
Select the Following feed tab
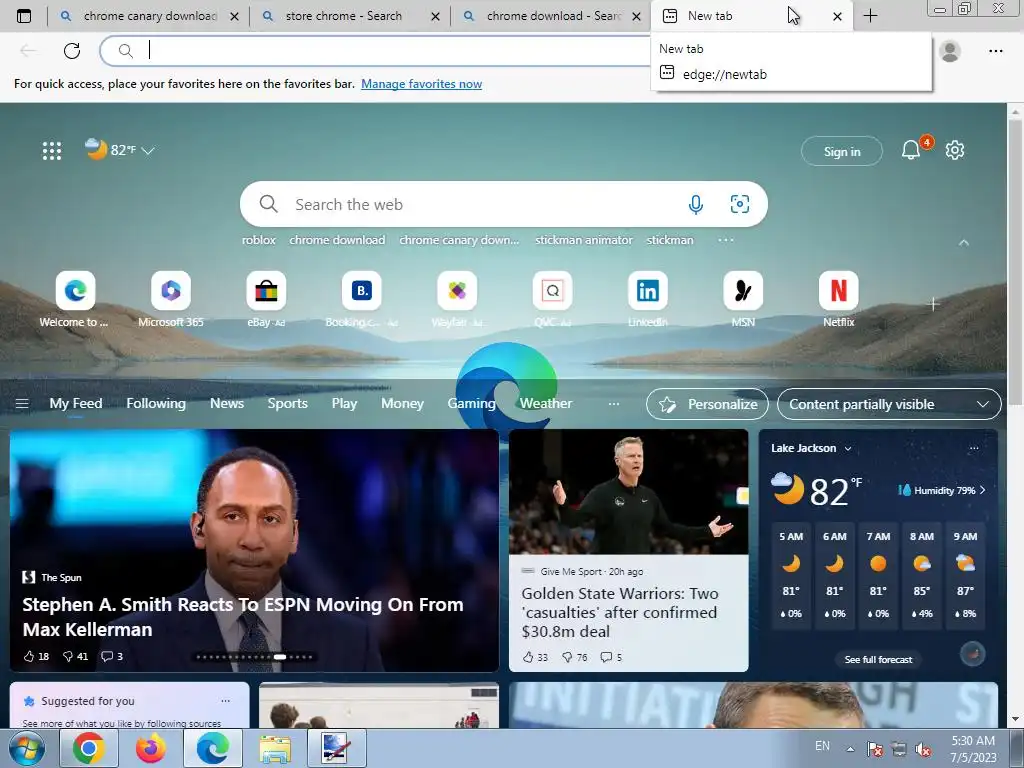pyautogui.click(x=156, y=404)
